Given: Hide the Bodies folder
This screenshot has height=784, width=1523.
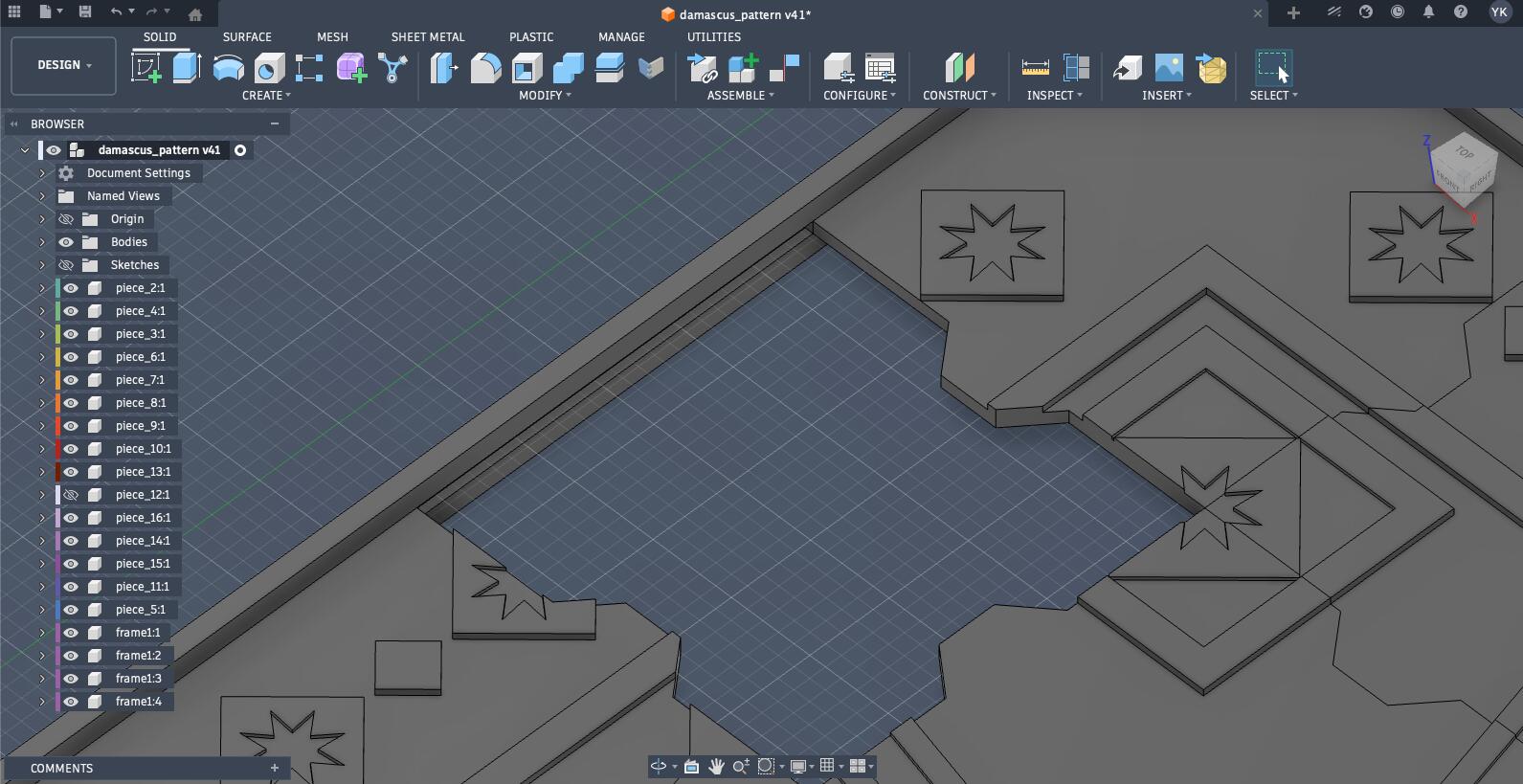Looking at the screenshot, I should click(66, 242).
